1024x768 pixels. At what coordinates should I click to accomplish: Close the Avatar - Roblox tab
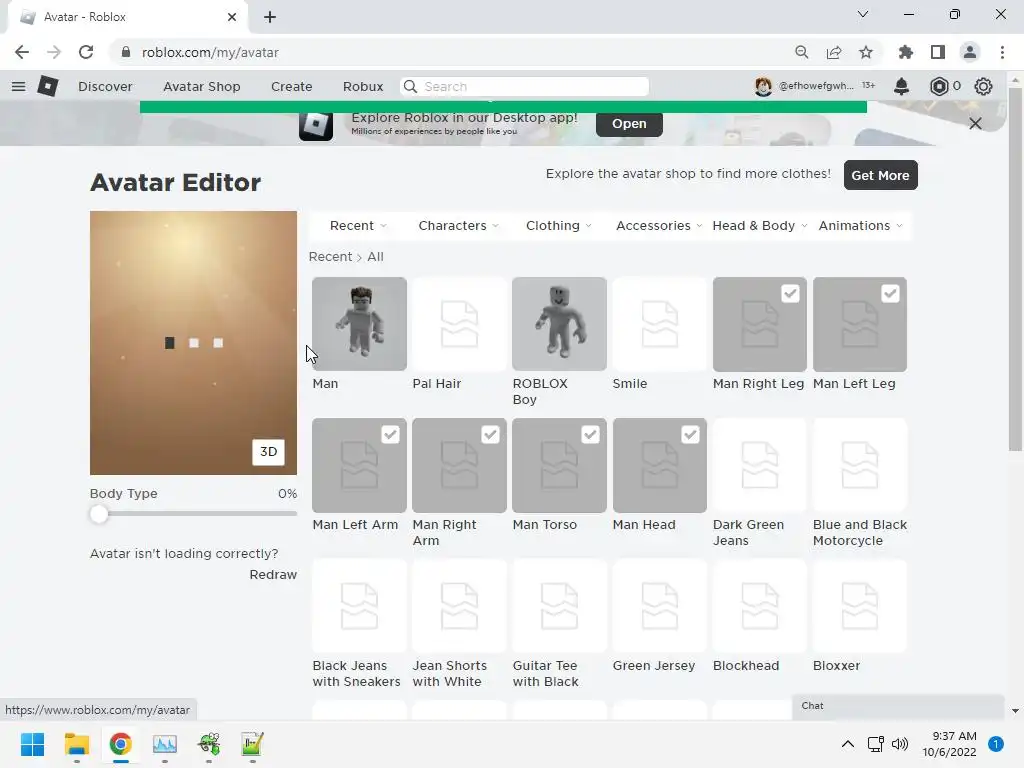pyautogui.click(x=231, y=17)
